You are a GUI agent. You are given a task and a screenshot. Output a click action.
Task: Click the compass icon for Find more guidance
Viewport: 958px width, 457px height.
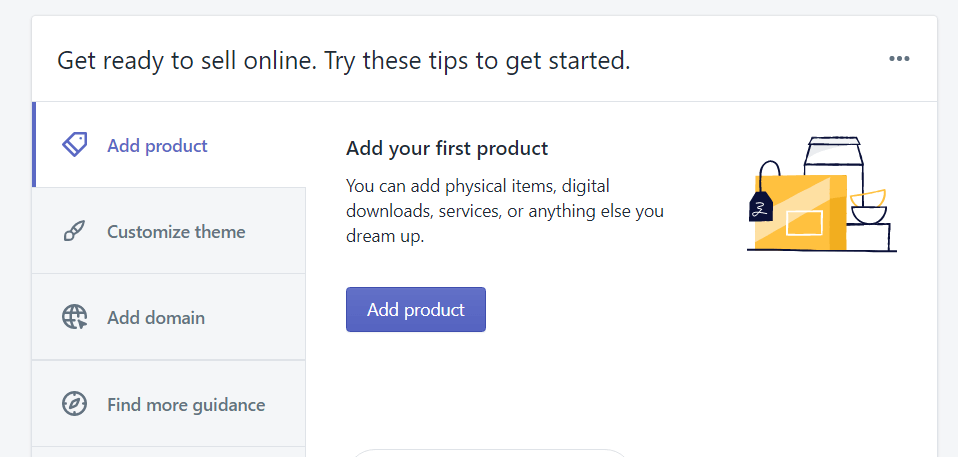(75, 404)
